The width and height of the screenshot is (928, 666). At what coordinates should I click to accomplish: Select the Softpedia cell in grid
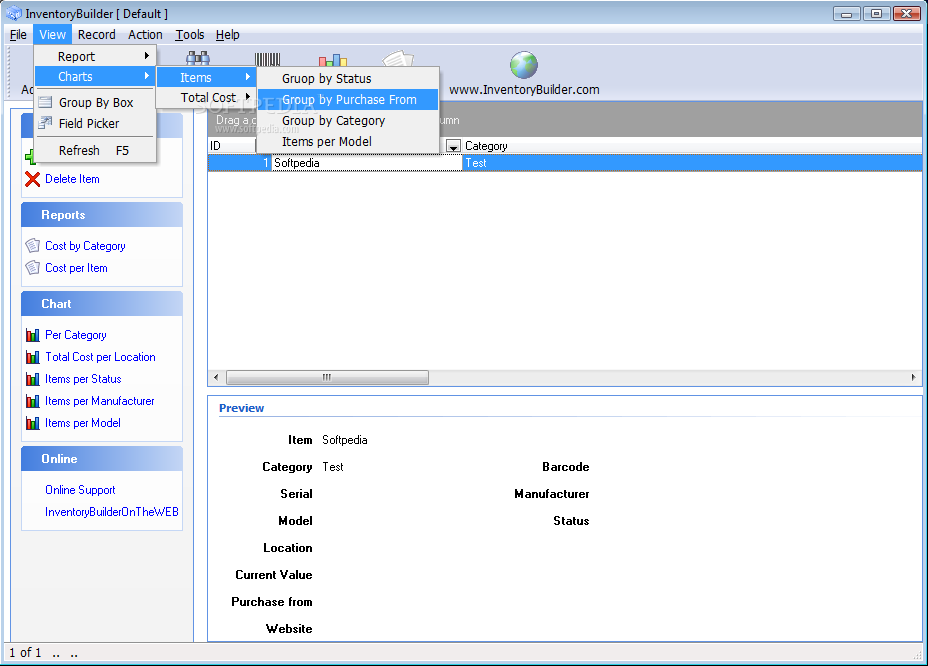(x=367, y=163)
